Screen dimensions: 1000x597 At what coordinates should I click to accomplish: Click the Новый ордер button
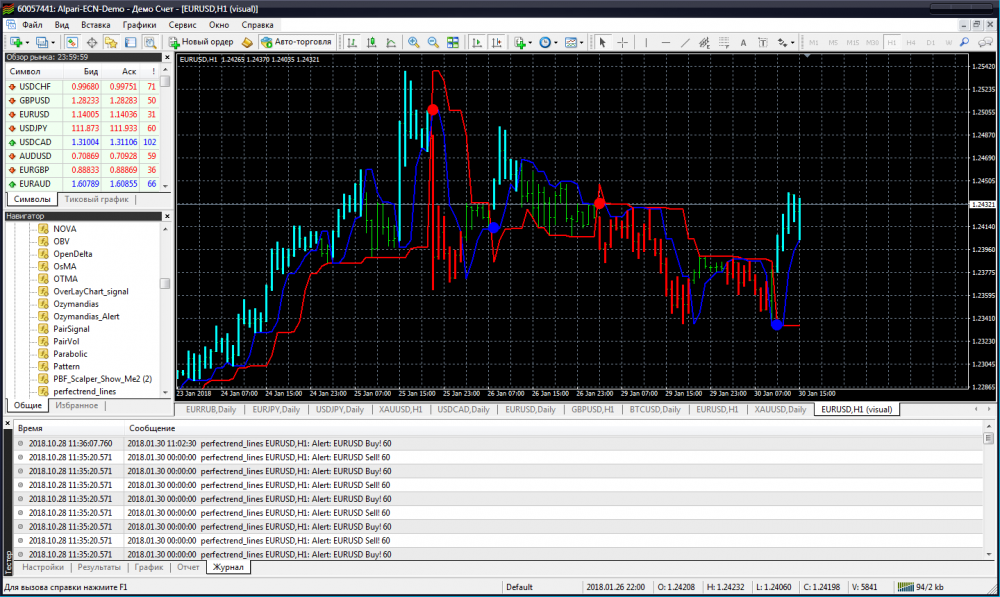pos(201,42)
